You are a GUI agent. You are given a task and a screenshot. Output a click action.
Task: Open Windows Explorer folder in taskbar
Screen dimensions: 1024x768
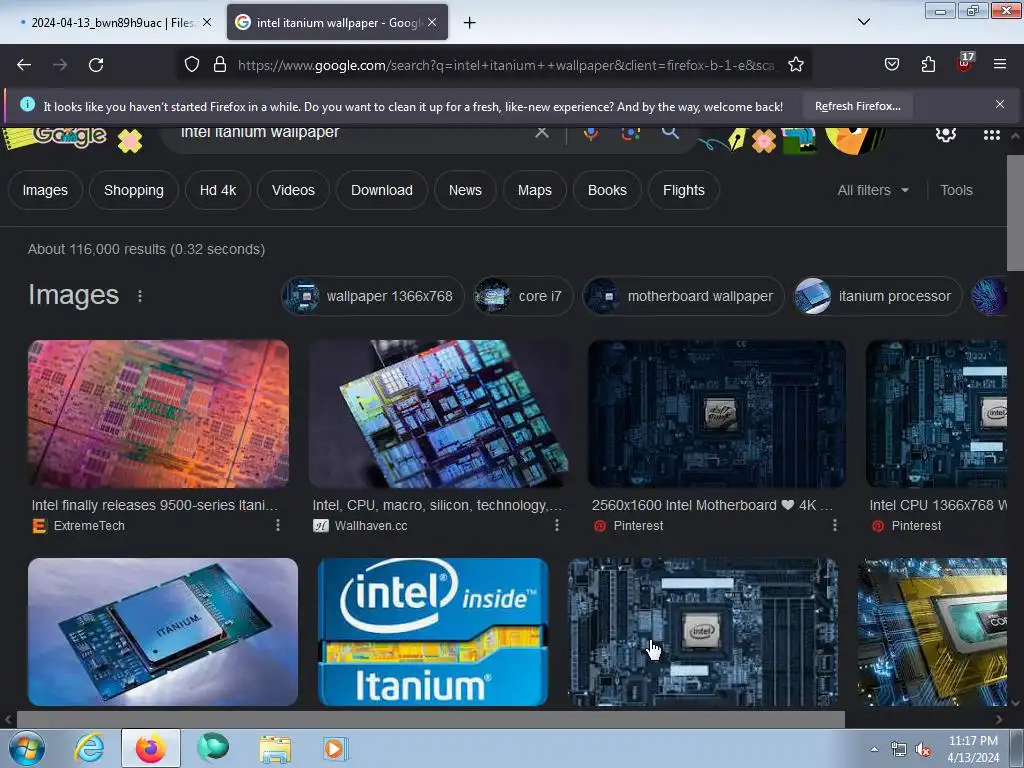[275, 748]
